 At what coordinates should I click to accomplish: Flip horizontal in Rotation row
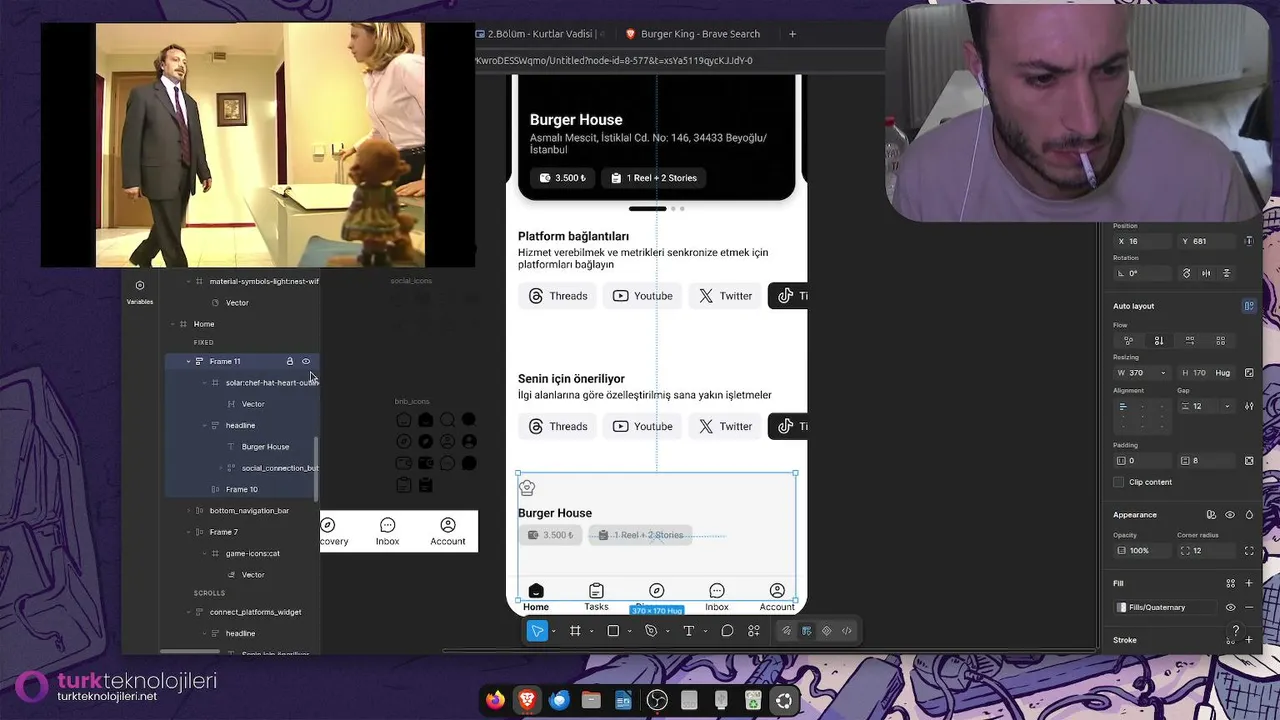click(x=1206, y=273)
